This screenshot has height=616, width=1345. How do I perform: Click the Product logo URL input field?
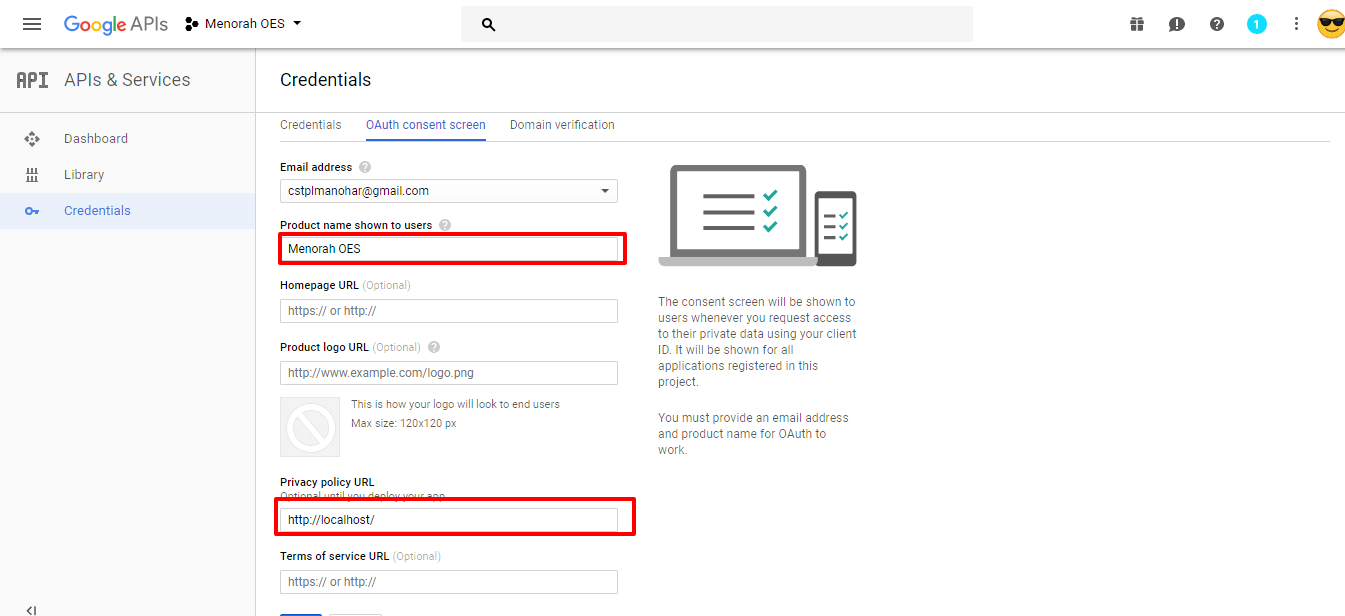click(449, 373)
